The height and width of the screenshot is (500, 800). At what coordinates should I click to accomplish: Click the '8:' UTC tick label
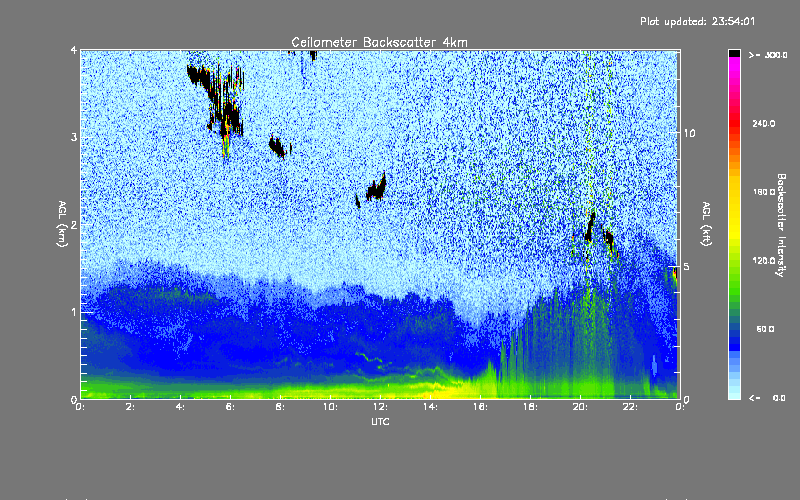coord(280,407)
